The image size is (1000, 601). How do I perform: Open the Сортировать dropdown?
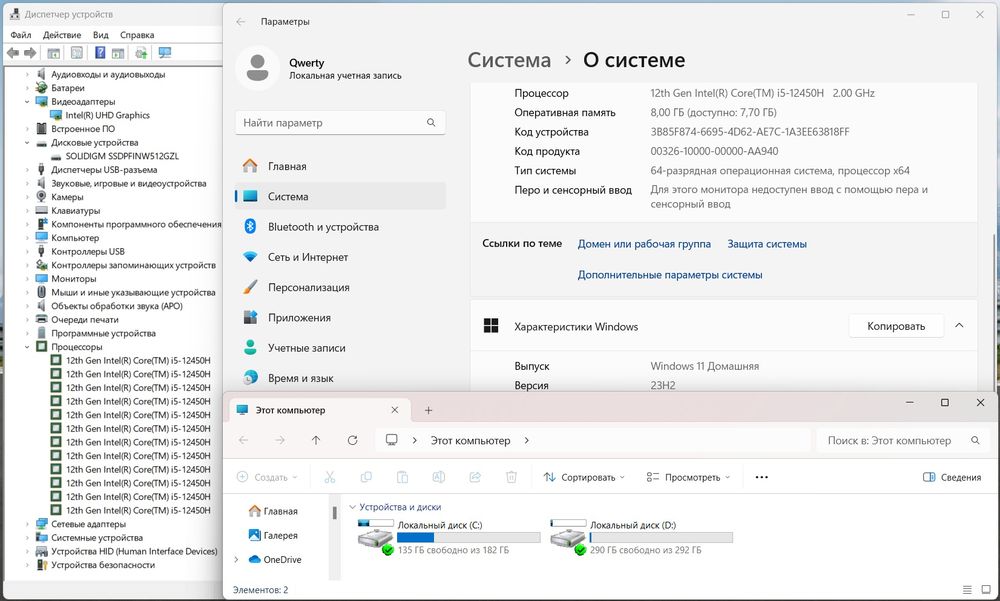pos(584,477)
